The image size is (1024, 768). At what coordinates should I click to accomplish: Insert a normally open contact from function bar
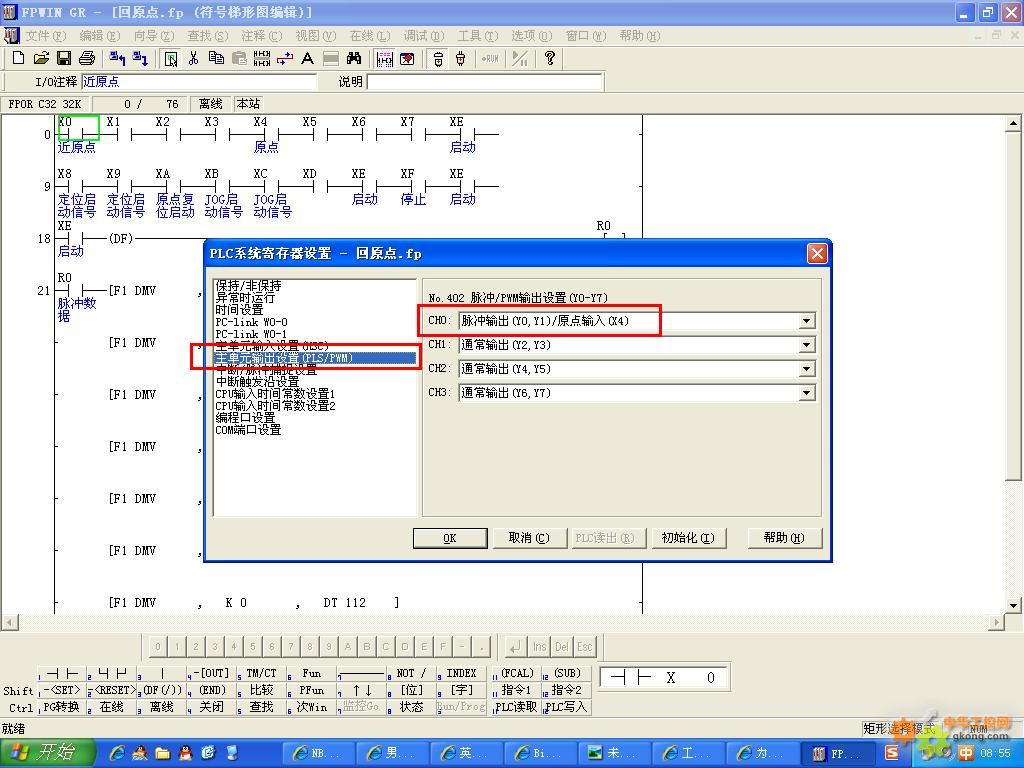63,673
